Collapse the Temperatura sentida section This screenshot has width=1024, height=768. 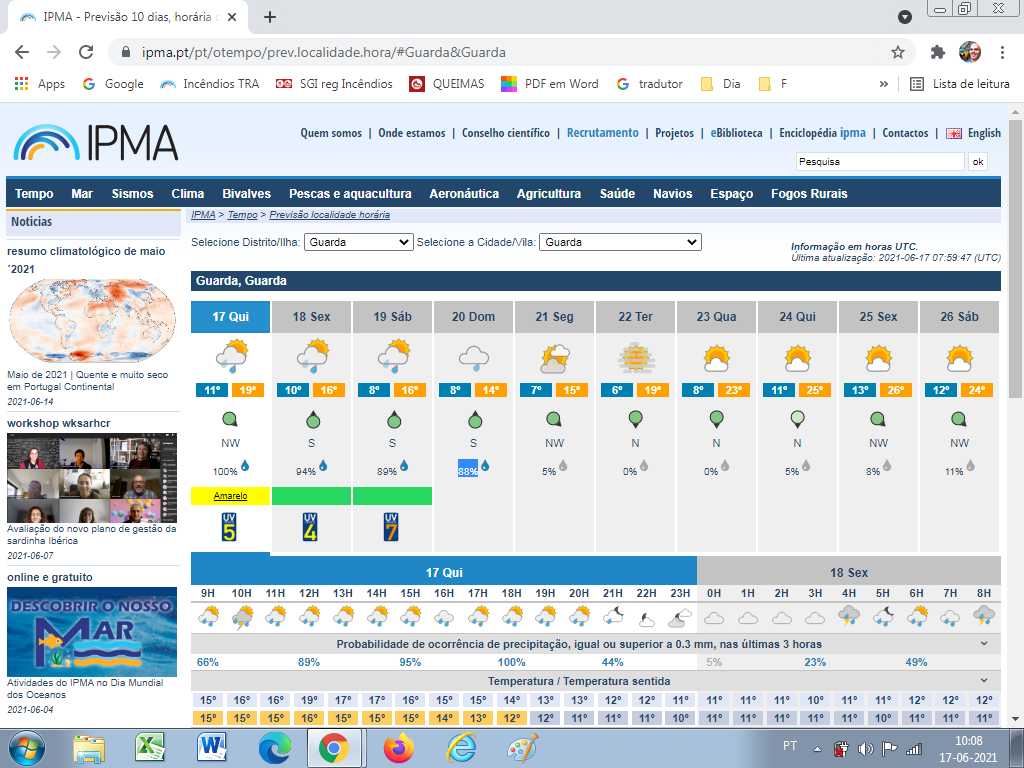click(984, 681)
